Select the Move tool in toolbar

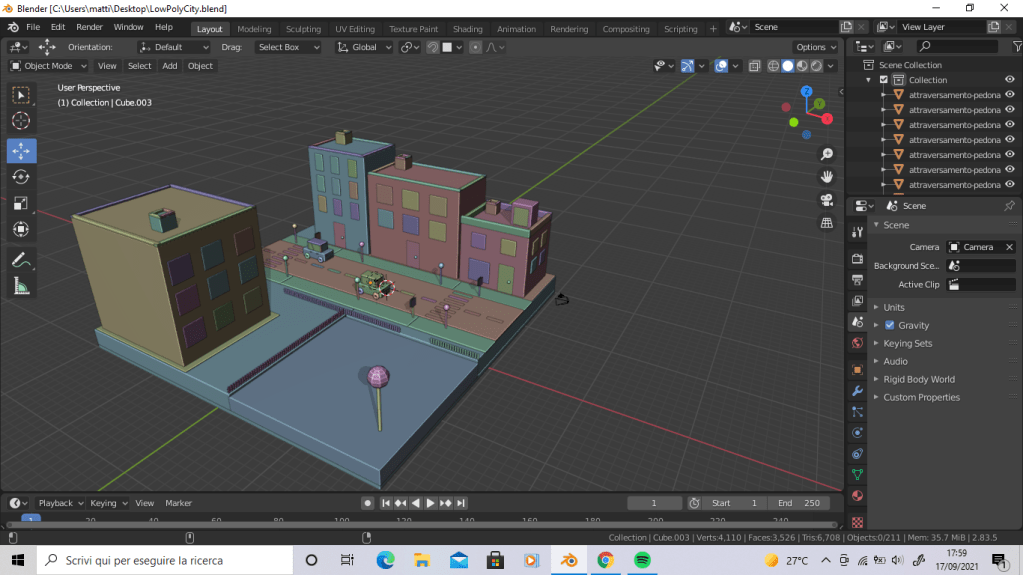(x=21, y=151)
